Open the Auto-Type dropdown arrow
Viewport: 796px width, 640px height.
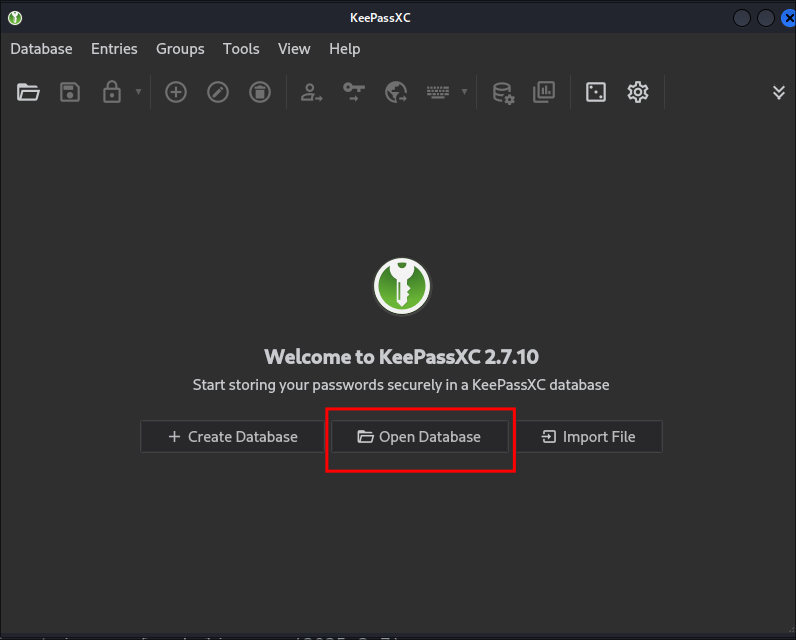click(x=464, y=92)
